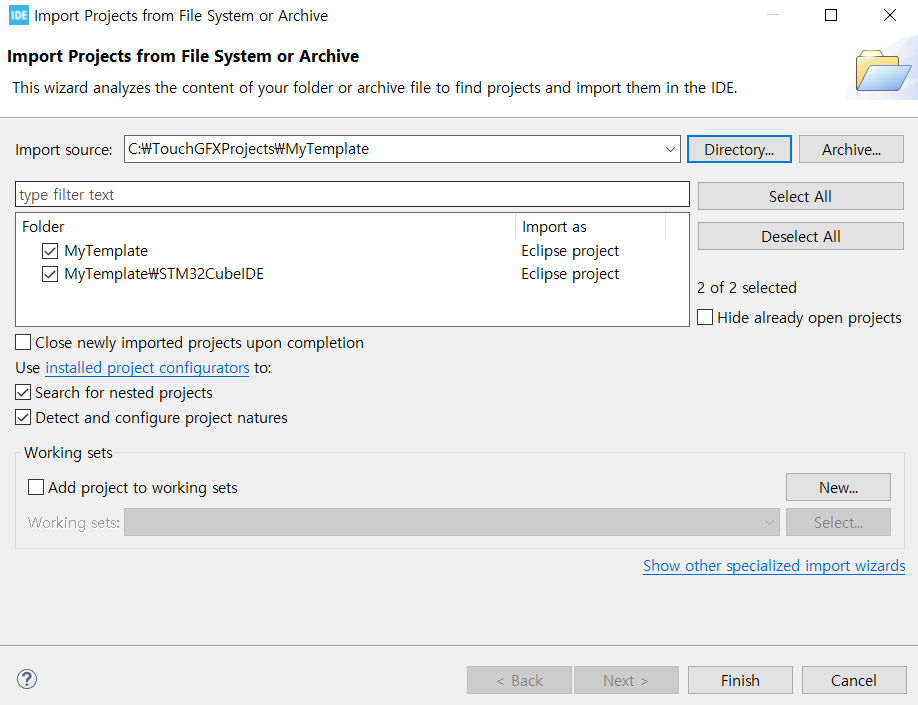918x705 pixels.
Task: Focus the type filter text field
Action: (352, 194)
